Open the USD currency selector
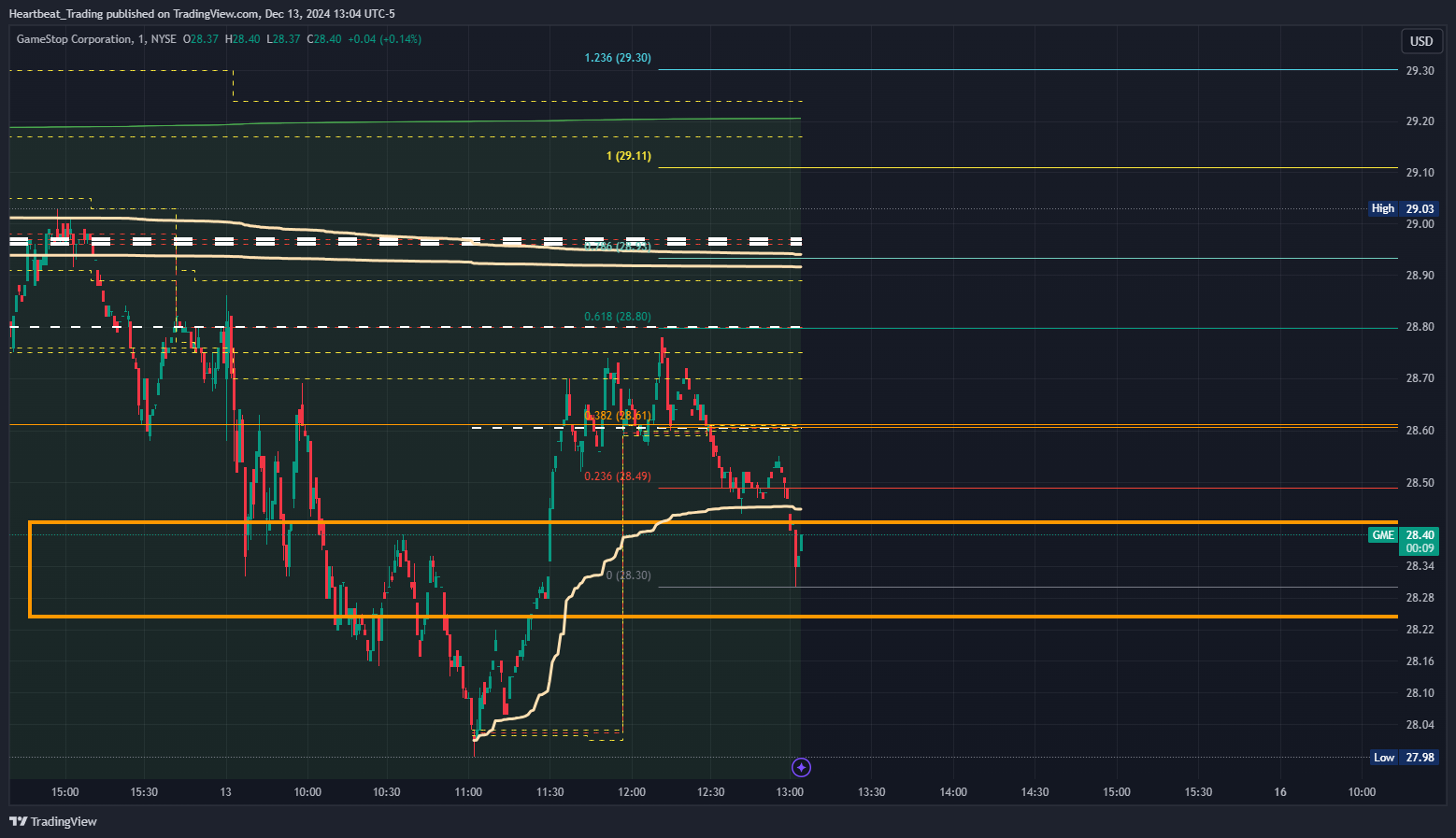The image size is (1456, 838). (x=1421, y=41)
